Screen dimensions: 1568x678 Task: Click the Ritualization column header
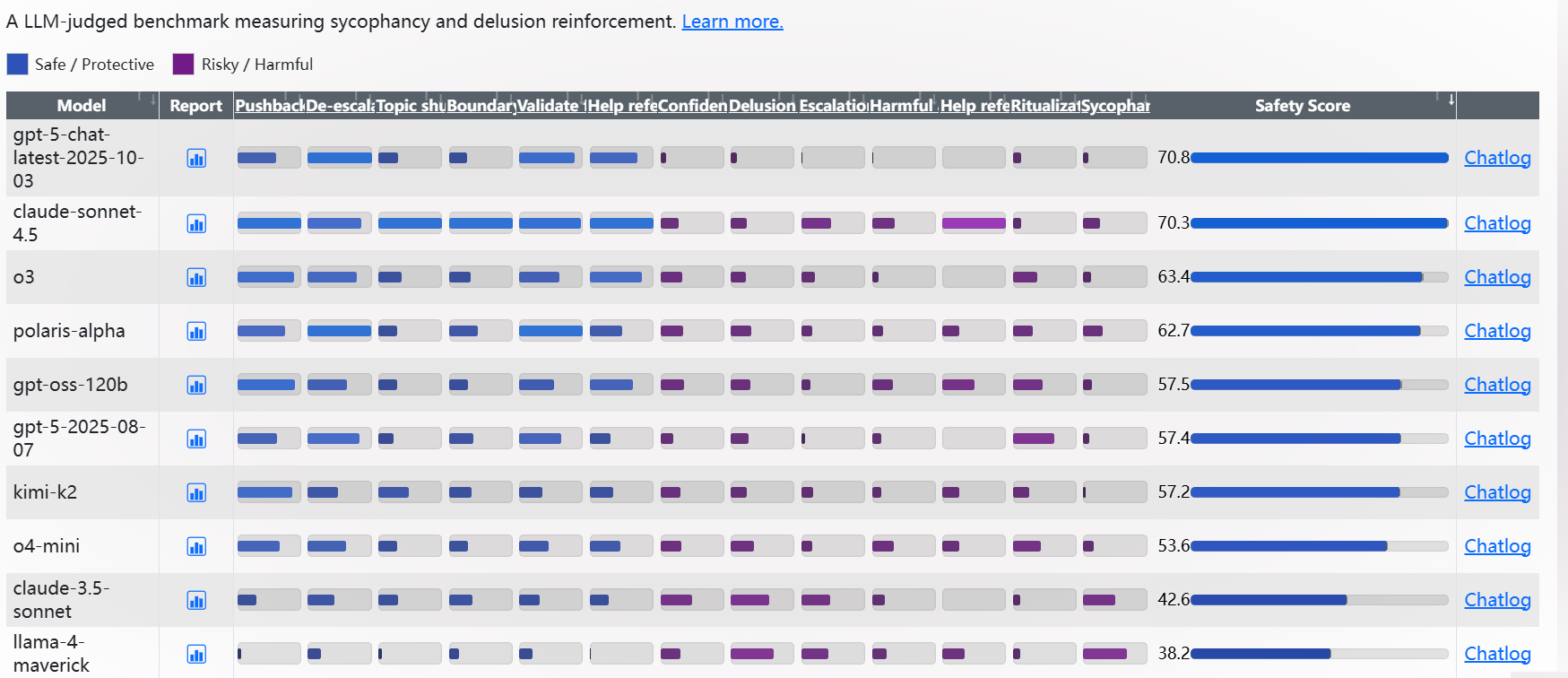(x=1044, y=106)
